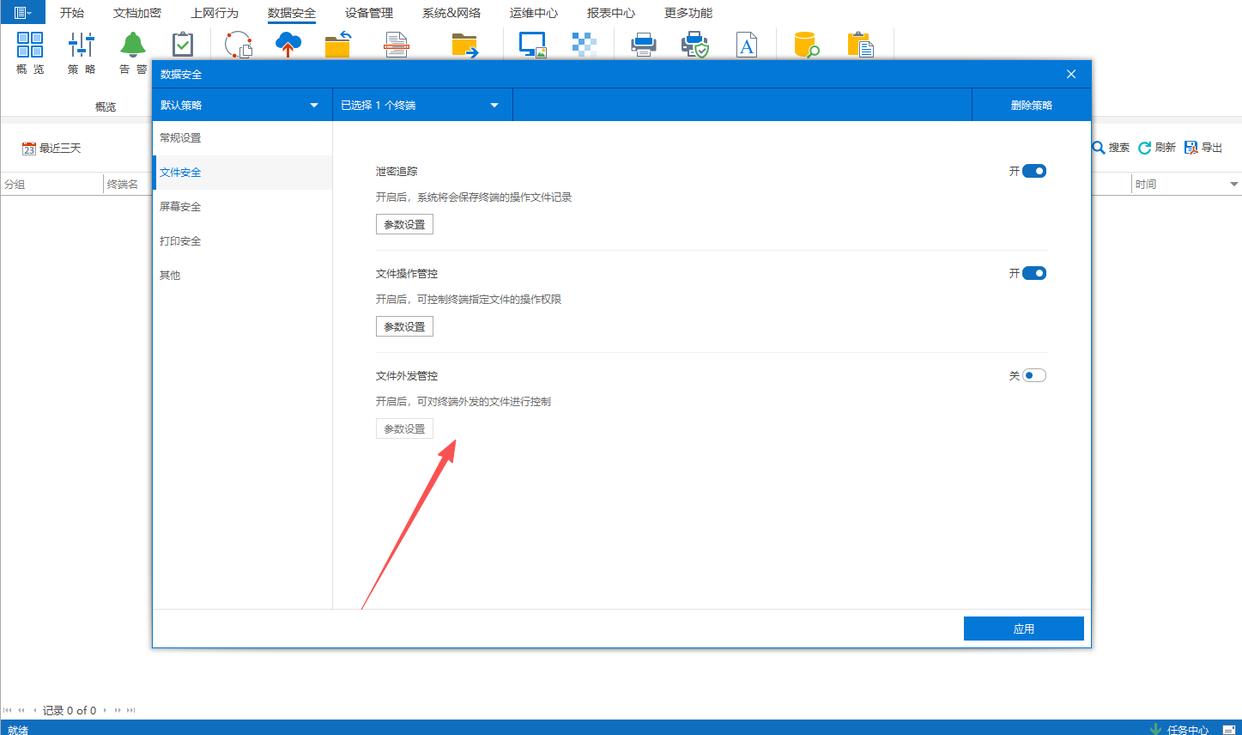Screen dimensions: 1242x735
Task: Open the 策略 policy sliders icon
Action: pyautogui.click(x=81, y=45)
